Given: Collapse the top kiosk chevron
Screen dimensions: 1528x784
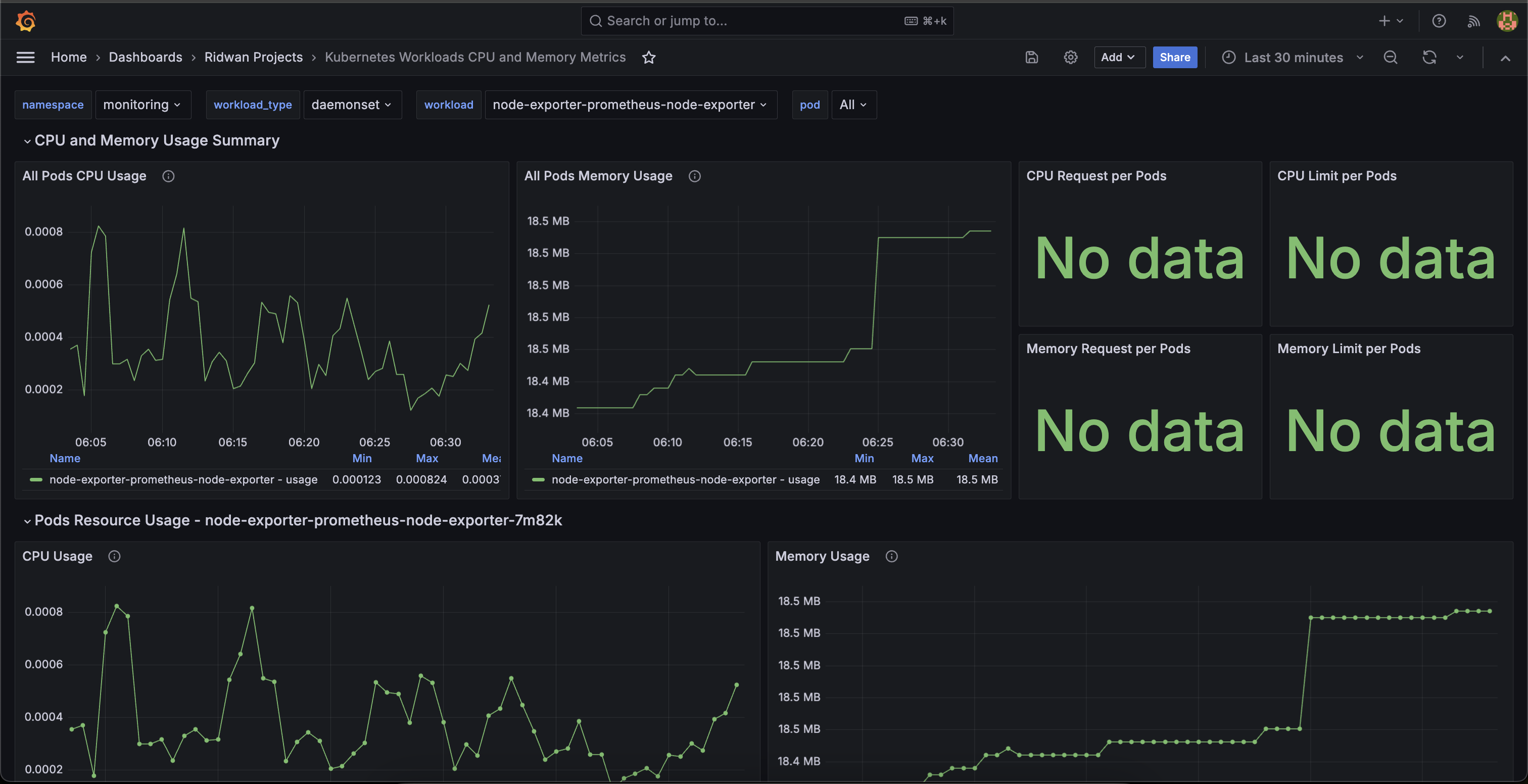Looking at the screenshot, I should point(1505,58).
